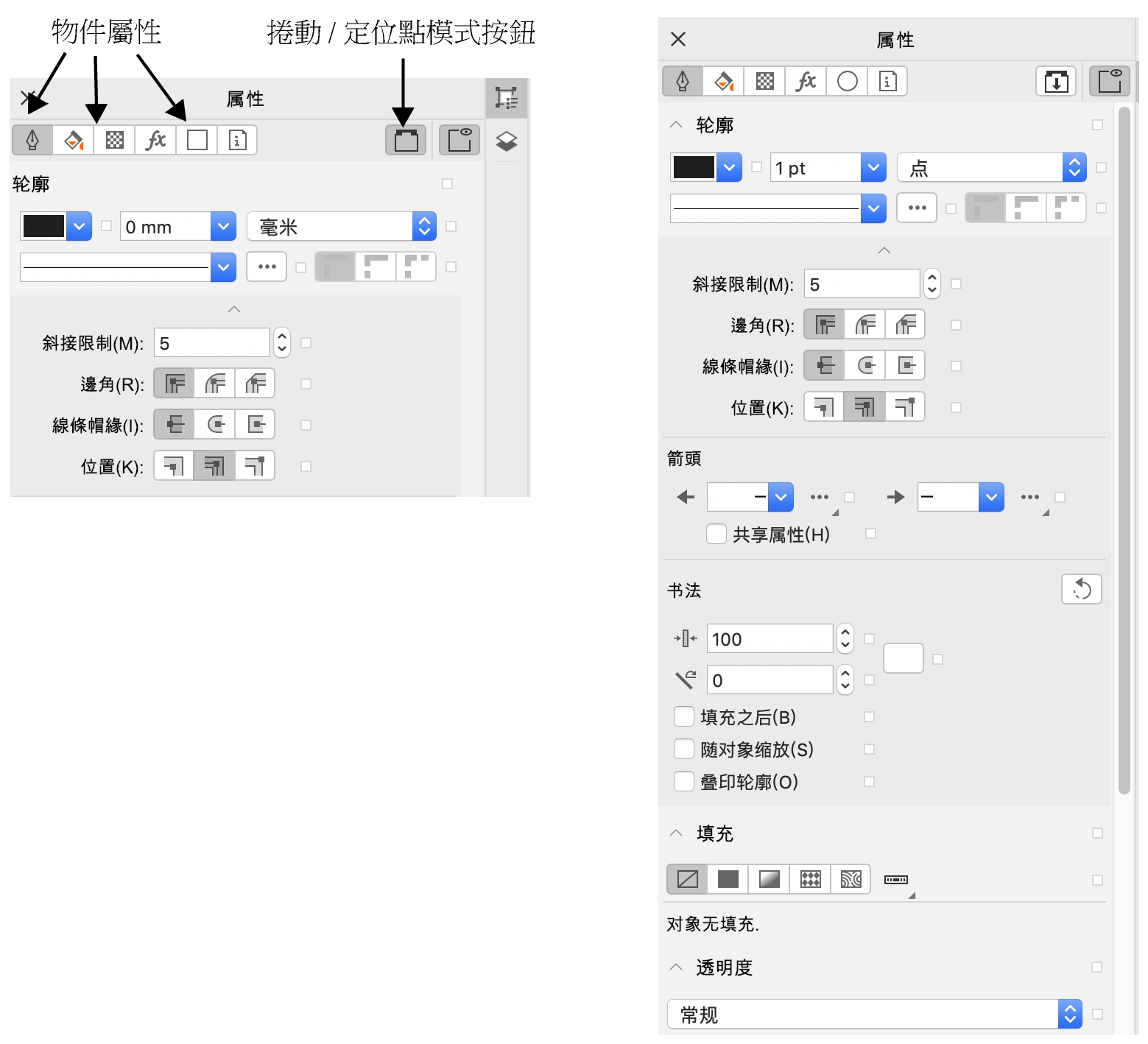Select the fountain gradient fill icon
Viewport: 1148px width, 1044px height.
point(770,879)
